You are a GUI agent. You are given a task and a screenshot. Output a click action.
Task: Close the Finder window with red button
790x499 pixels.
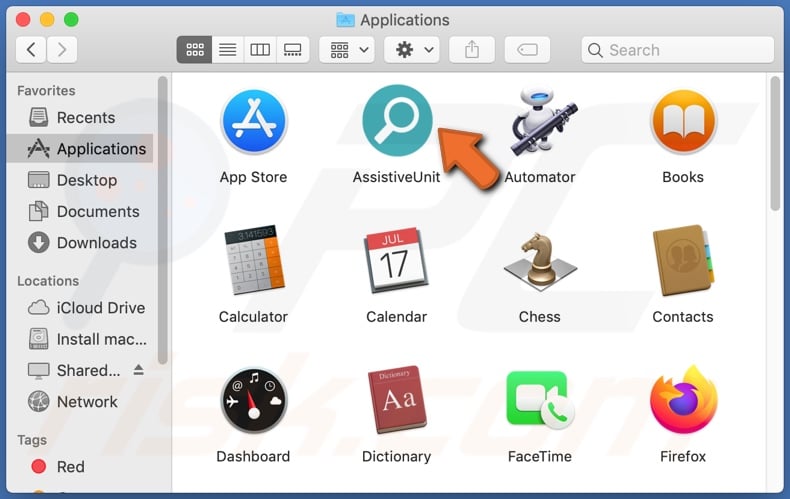point(23,20)
